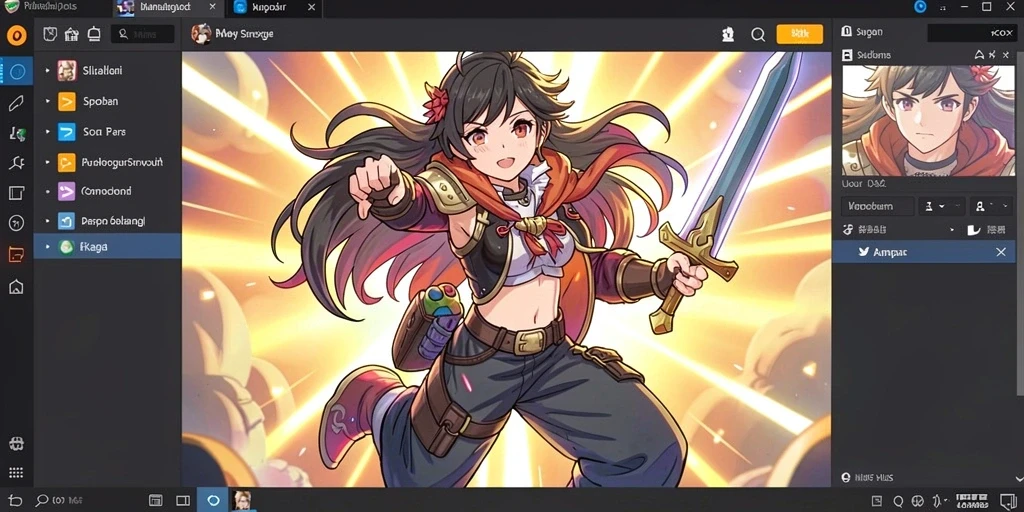Expand the Slirahoni tree item
This screenshot has width=1024, height=512.
click(x=48, y=71)
